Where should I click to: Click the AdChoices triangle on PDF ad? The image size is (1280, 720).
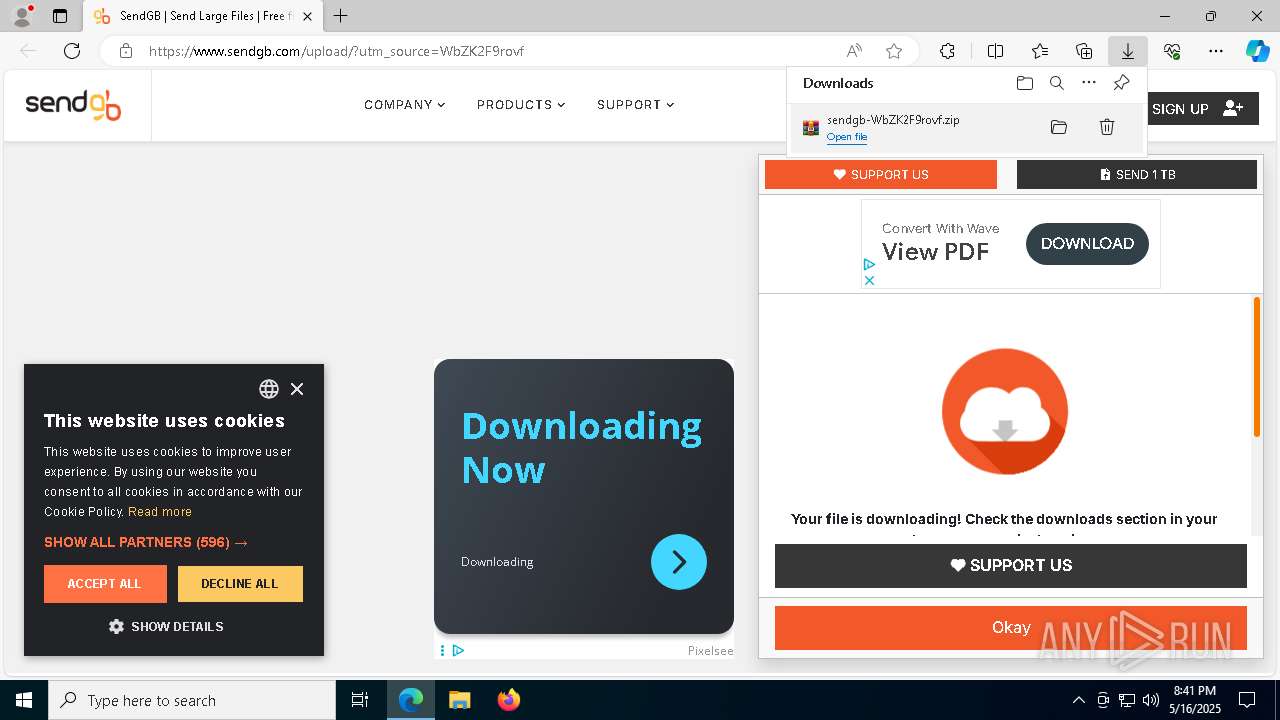tap(869, 265)
